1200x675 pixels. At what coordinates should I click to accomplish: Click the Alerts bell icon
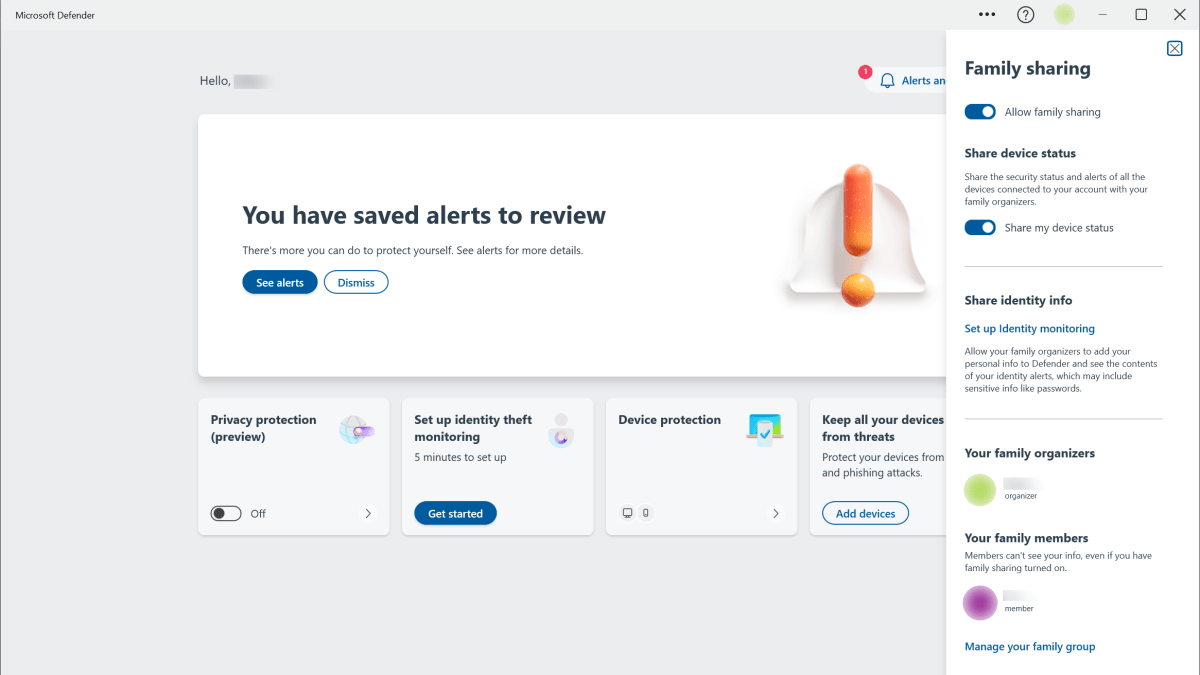(887, 81)
